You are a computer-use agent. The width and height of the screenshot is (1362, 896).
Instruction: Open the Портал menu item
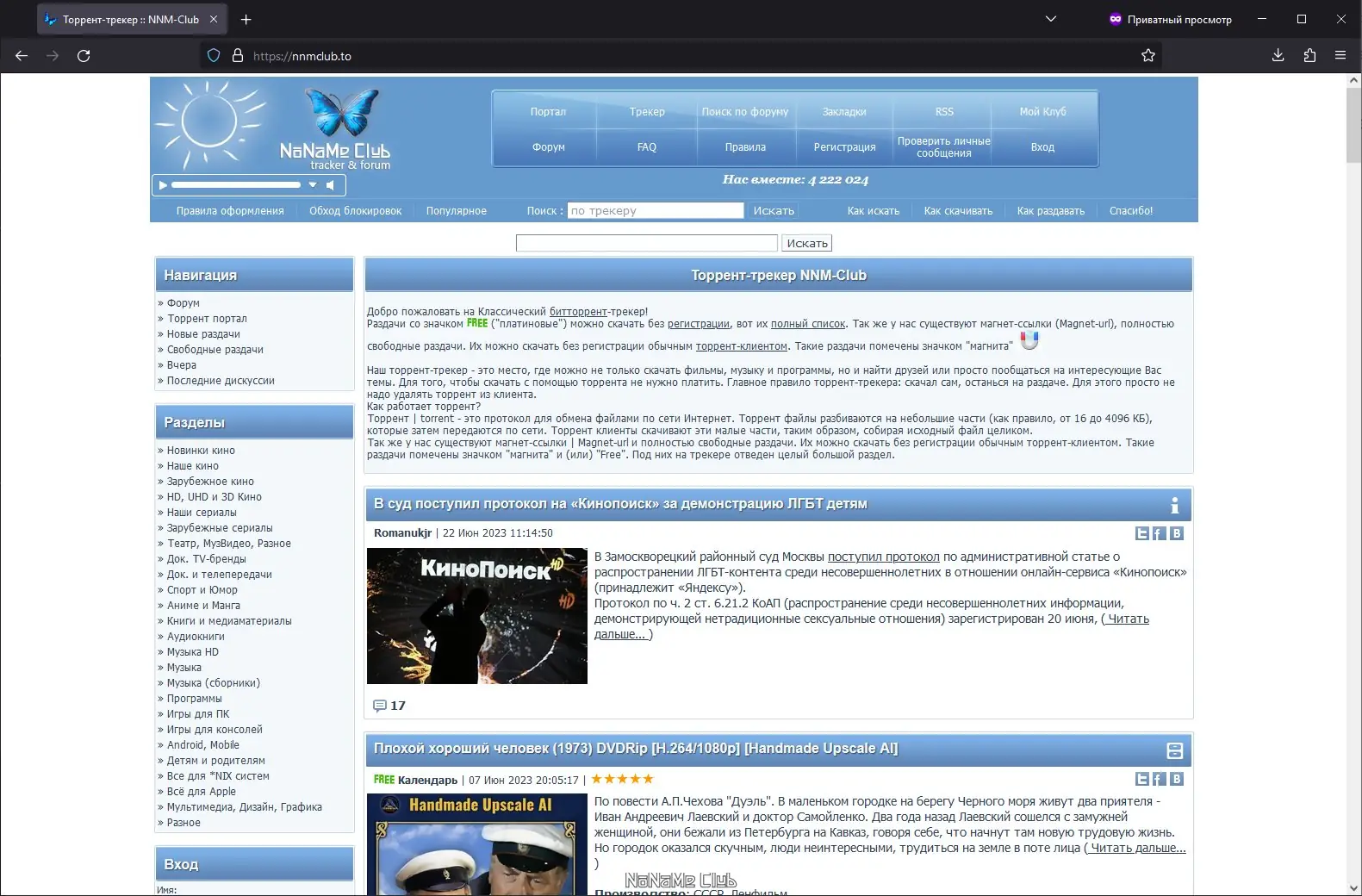tap(548, 112)
